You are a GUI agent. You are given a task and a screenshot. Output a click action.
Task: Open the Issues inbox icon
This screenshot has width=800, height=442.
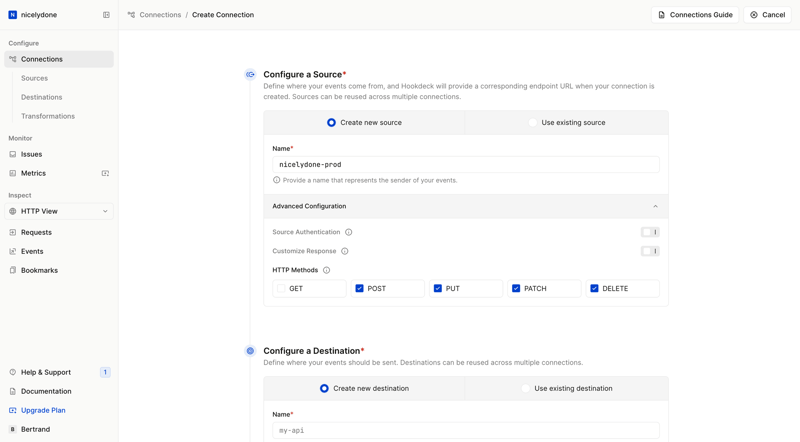tap(13, 154)
